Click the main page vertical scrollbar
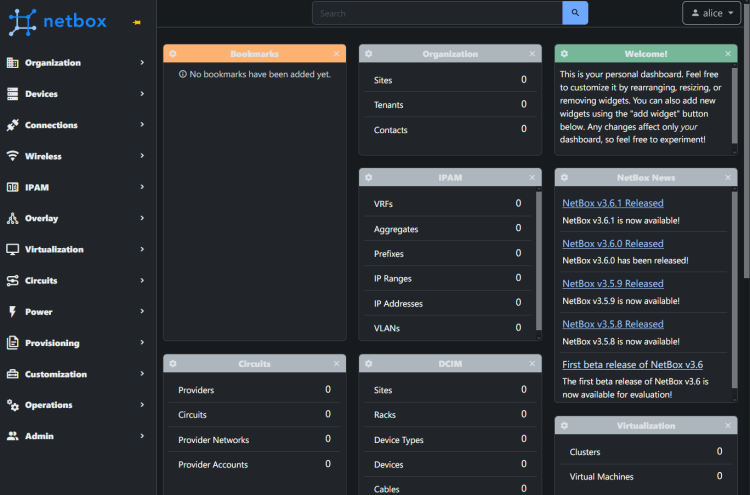 (747, 139)
